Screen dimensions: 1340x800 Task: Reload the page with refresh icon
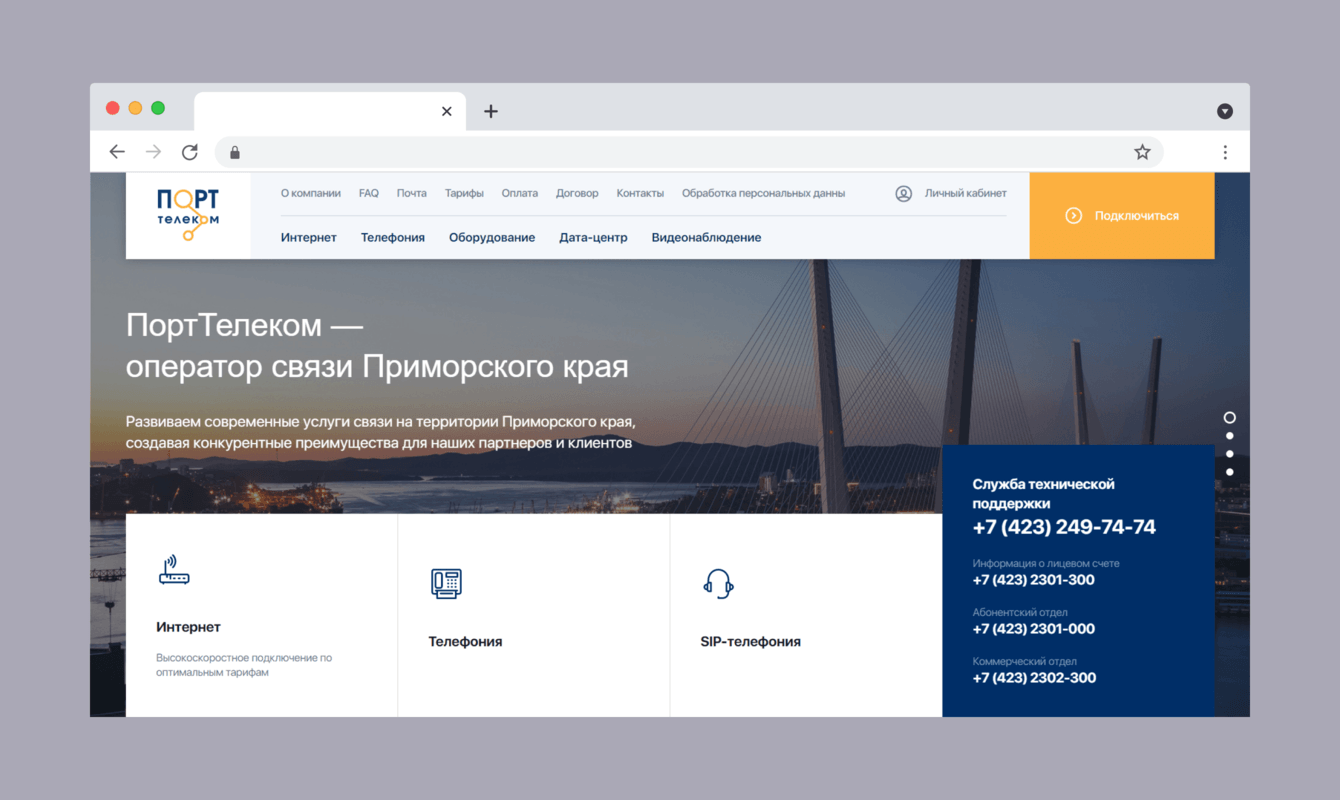click(190, 151)
